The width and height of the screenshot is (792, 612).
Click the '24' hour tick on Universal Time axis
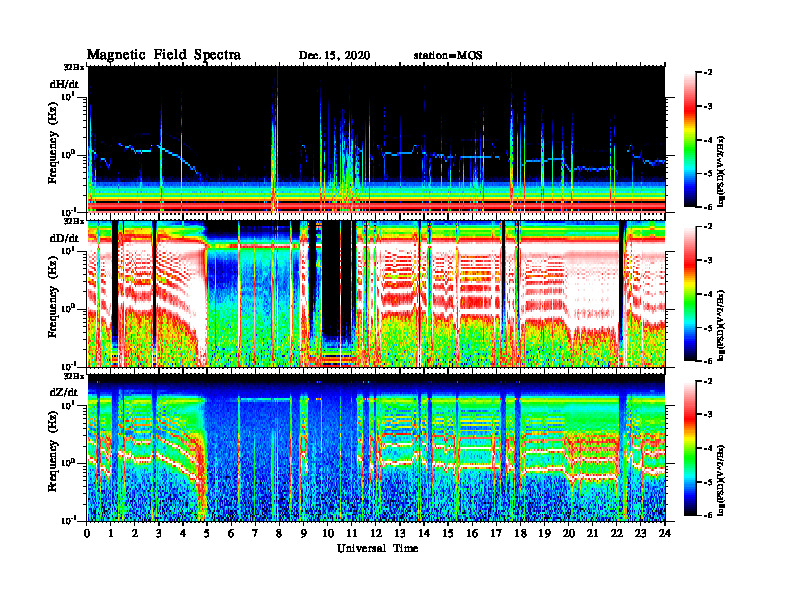pyautogui.click(x=665, y=534)
